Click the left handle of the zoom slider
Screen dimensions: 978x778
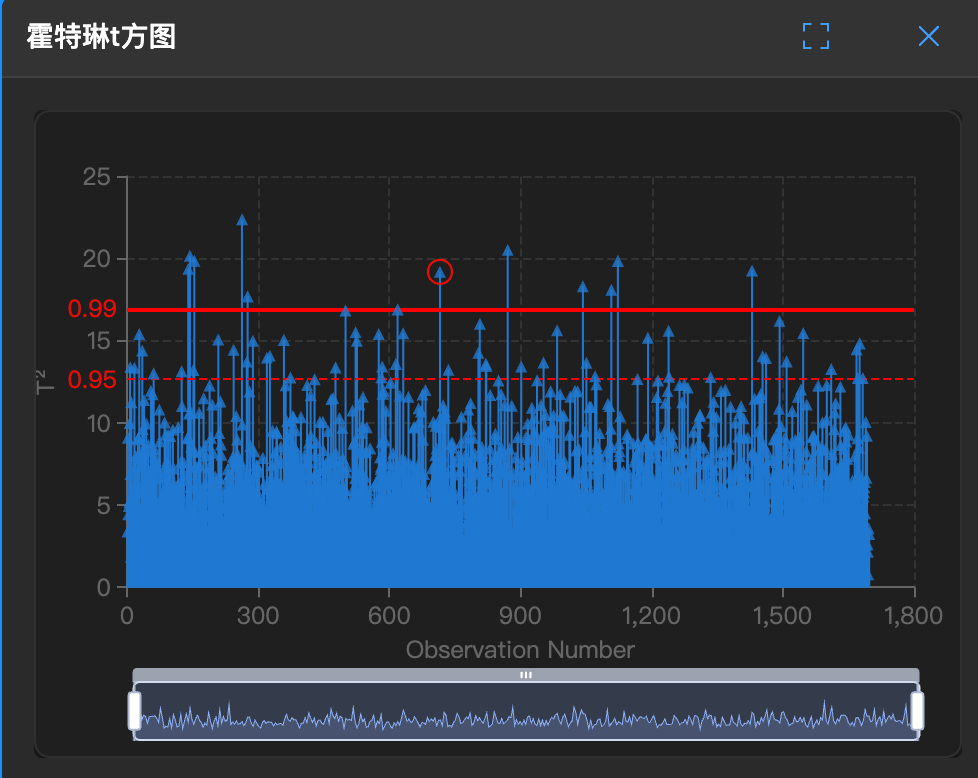(x=134, y=710)
